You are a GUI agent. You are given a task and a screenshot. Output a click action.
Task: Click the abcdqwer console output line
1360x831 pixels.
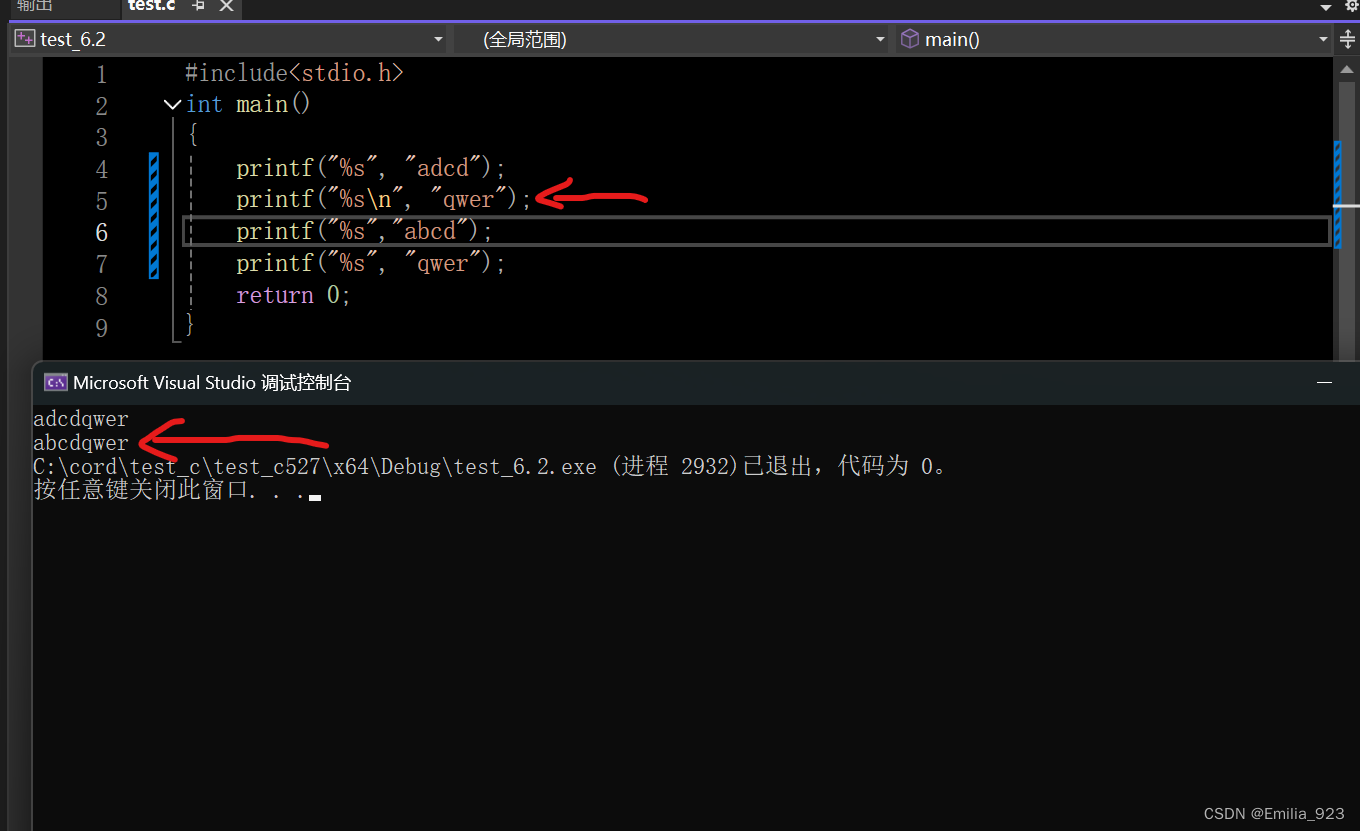81,443
